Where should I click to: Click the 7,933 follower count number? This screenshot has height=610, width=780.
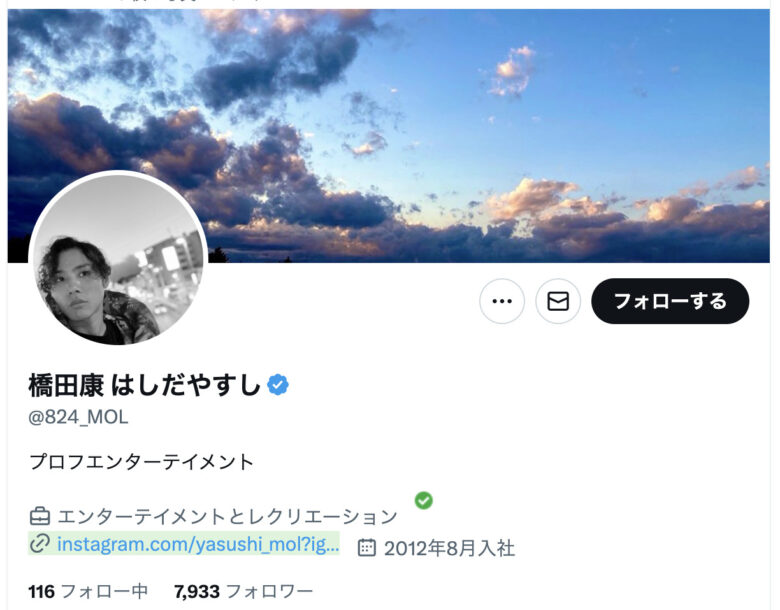[197, 591]
